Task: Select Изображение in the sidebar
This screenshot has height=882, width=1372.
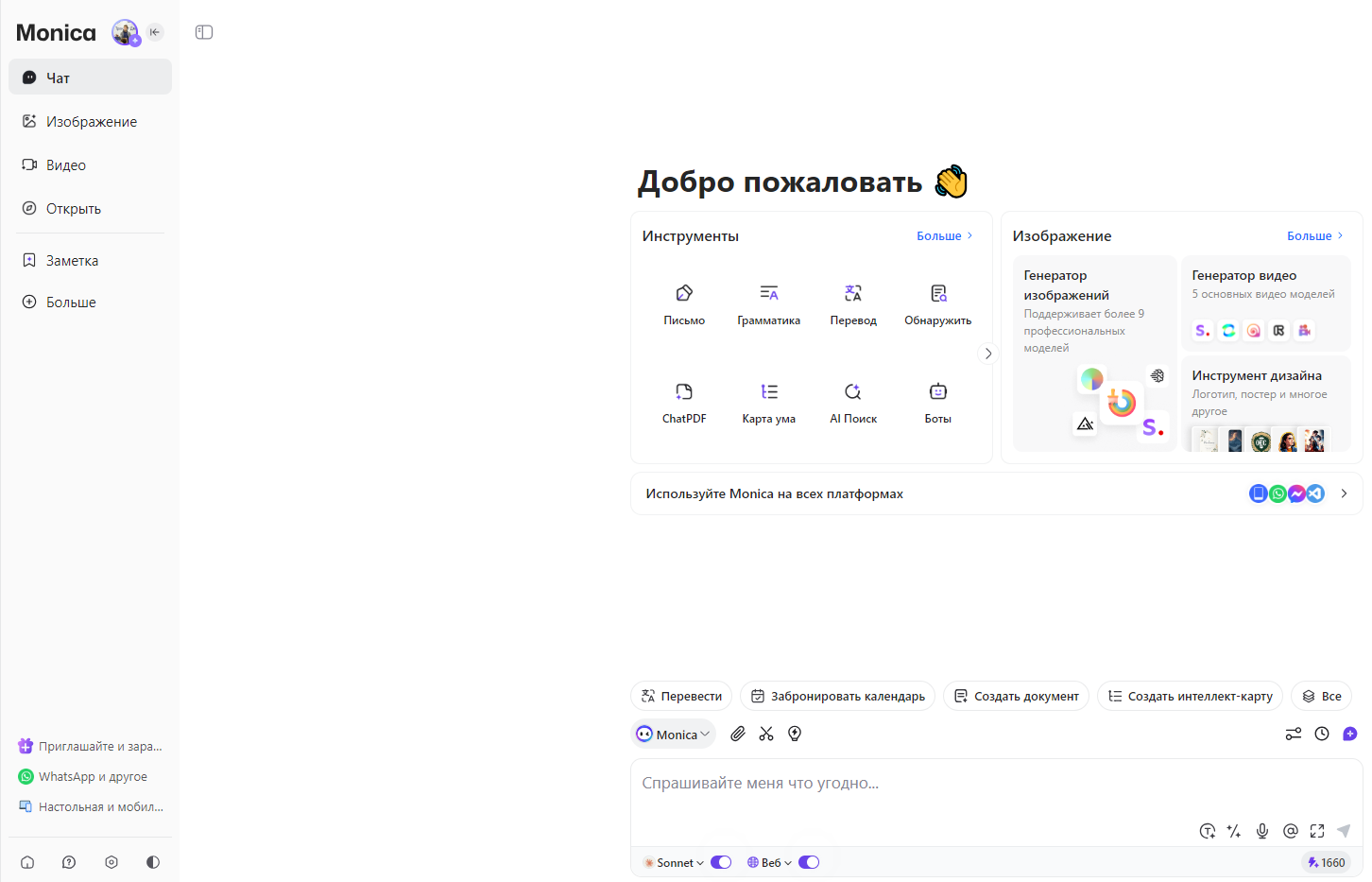Action: click(x=91, y=121)
